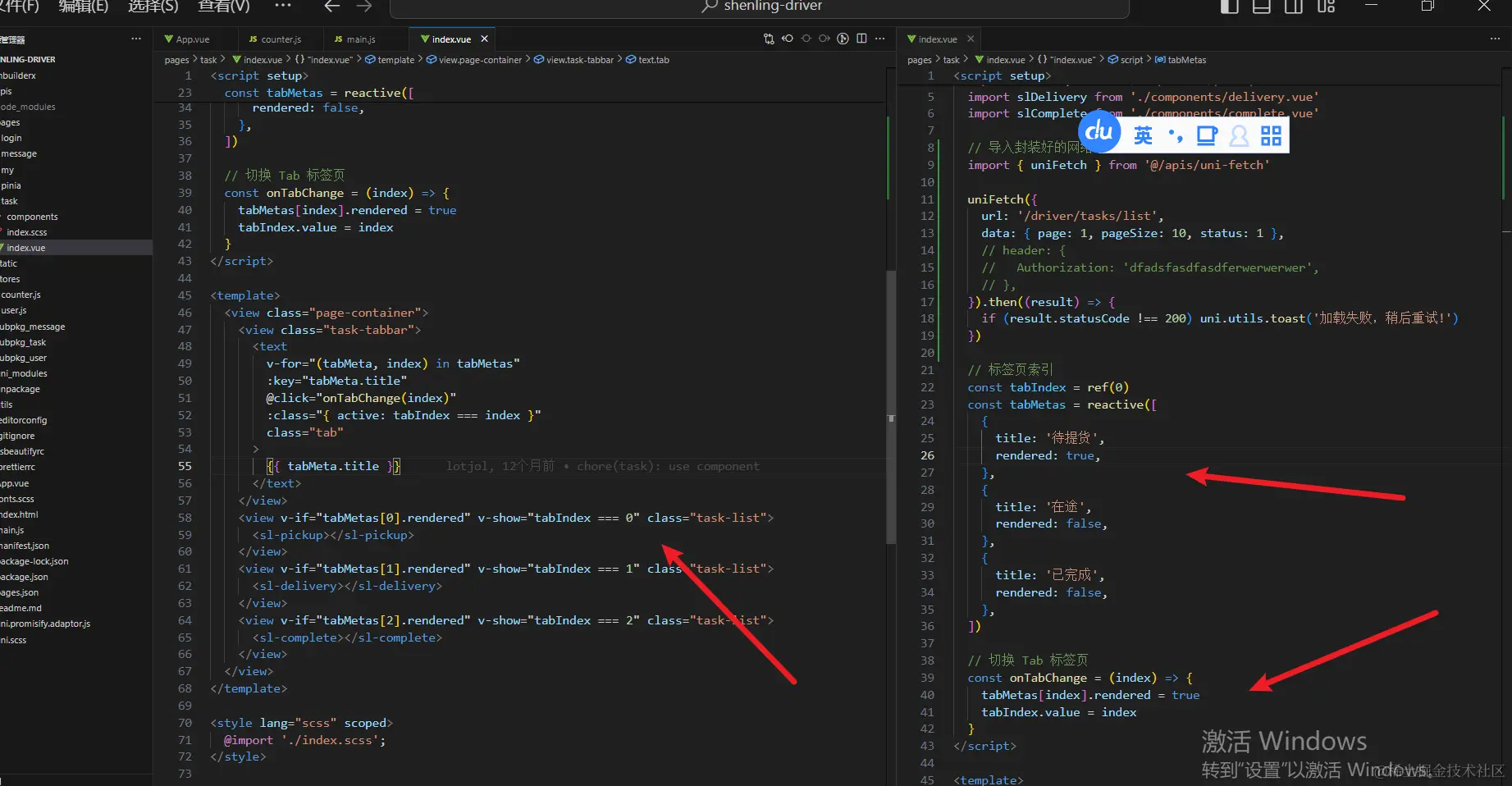This screenshot has width=1512, height=786.
Task: Open more actions in the left editor group
Action: click(x=880, y=39)
